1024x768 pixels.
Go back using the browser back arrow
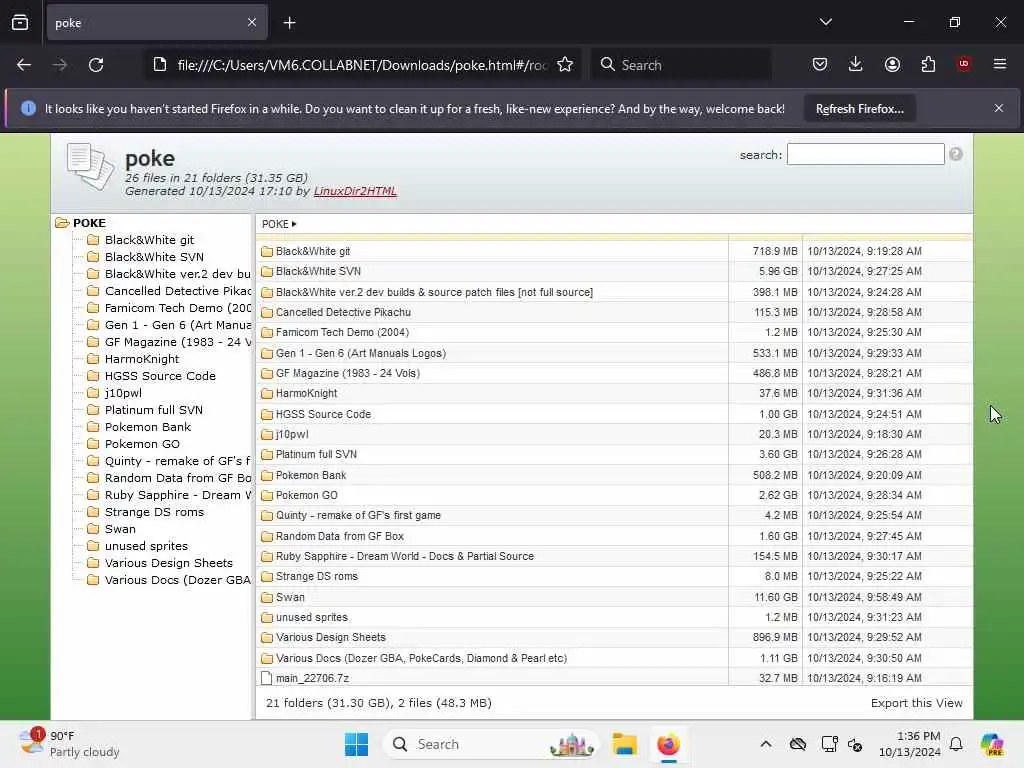pos(24,65)
